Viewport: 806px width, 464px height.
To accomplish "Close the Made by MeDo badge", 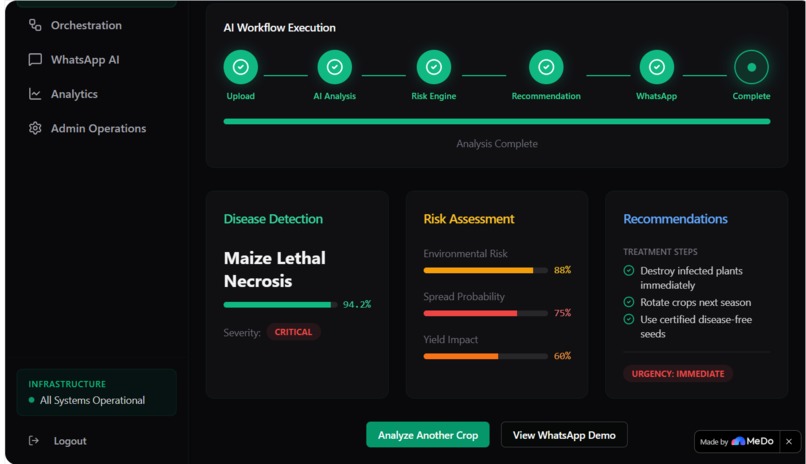I will 789,441.
